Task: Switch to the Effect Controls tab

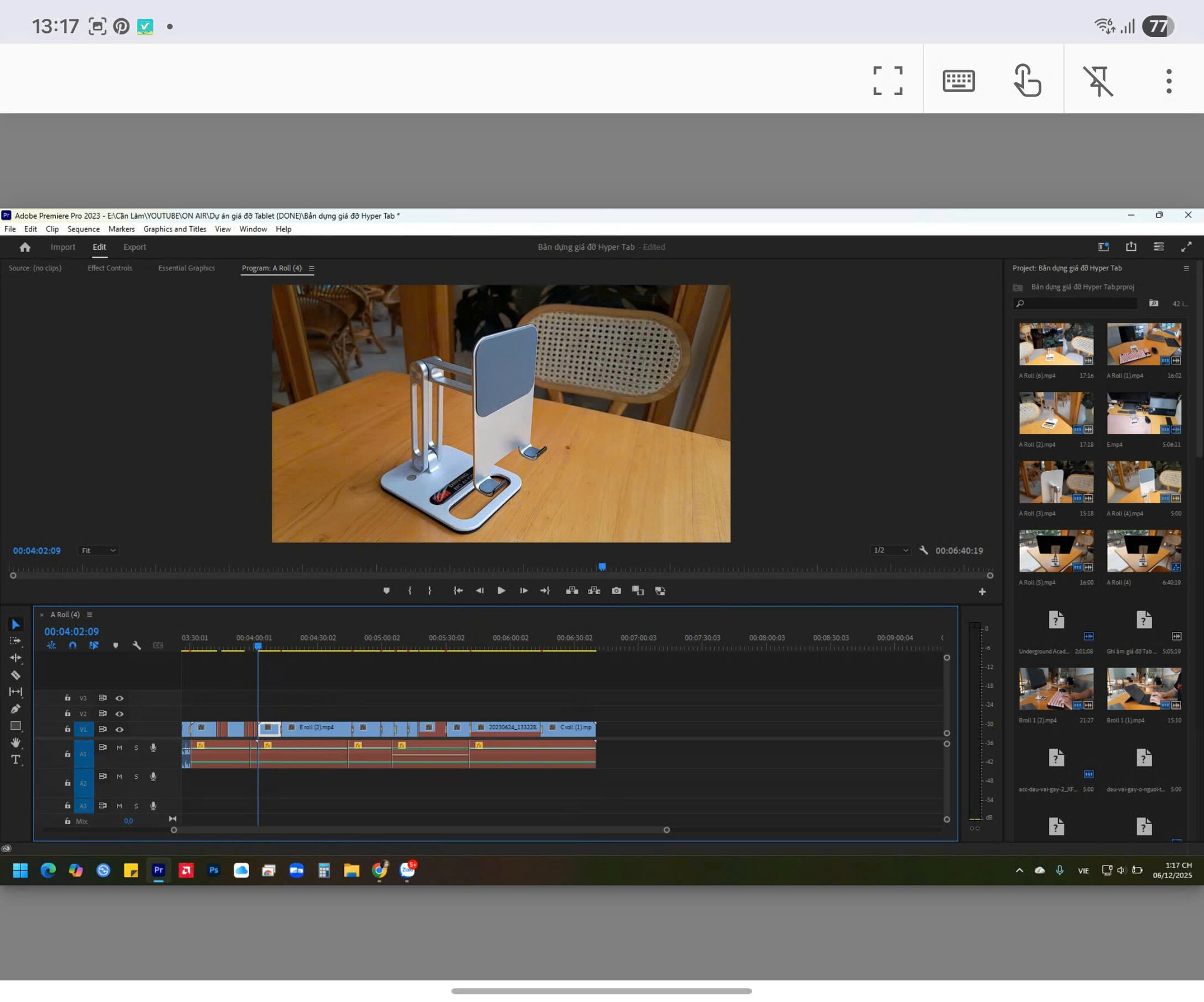Action: tap(110, 268)
